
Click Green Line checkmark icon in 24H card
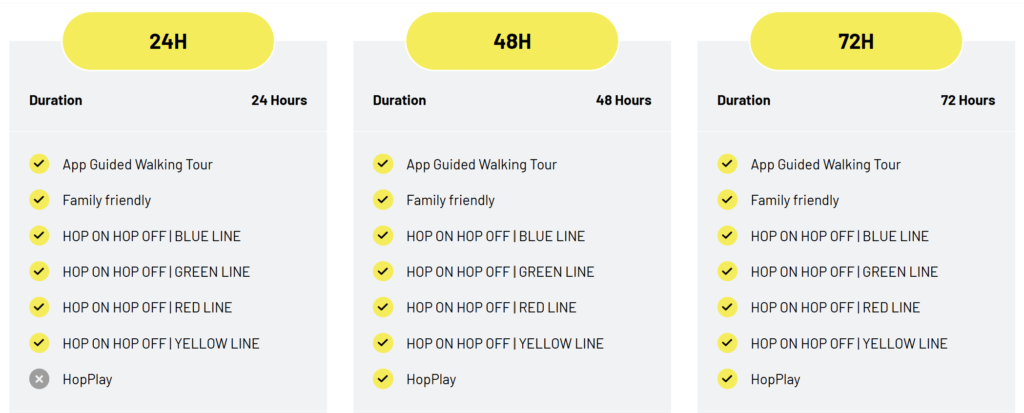tap(39, 271)
